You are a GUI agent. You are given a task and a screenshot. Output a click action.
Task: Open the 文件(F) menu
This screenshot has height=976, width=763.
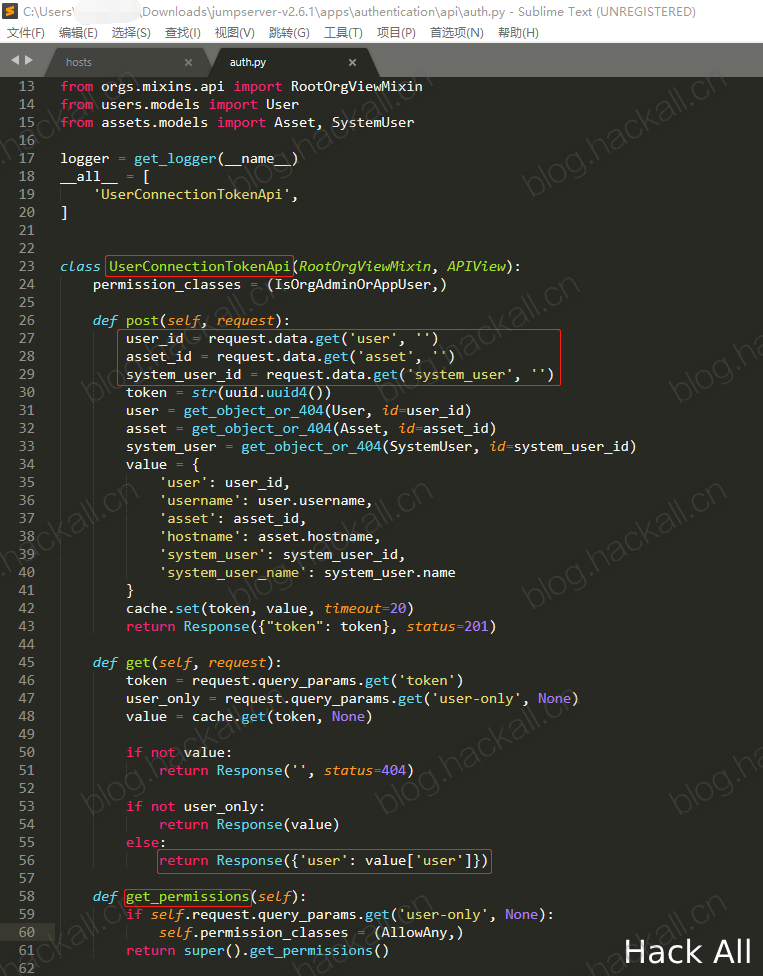click(x=26, y=32)
